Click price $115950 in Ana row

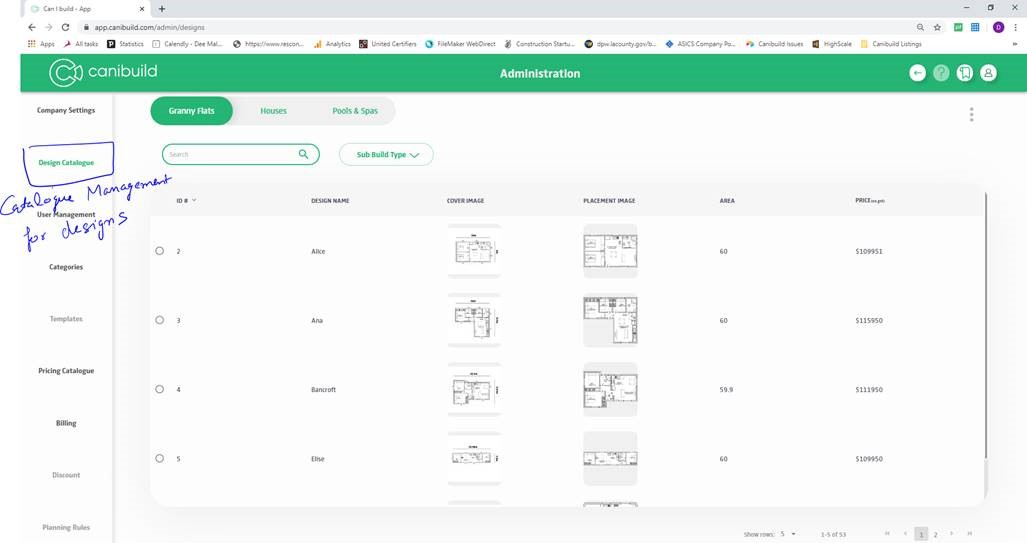(x=868, y=320)
